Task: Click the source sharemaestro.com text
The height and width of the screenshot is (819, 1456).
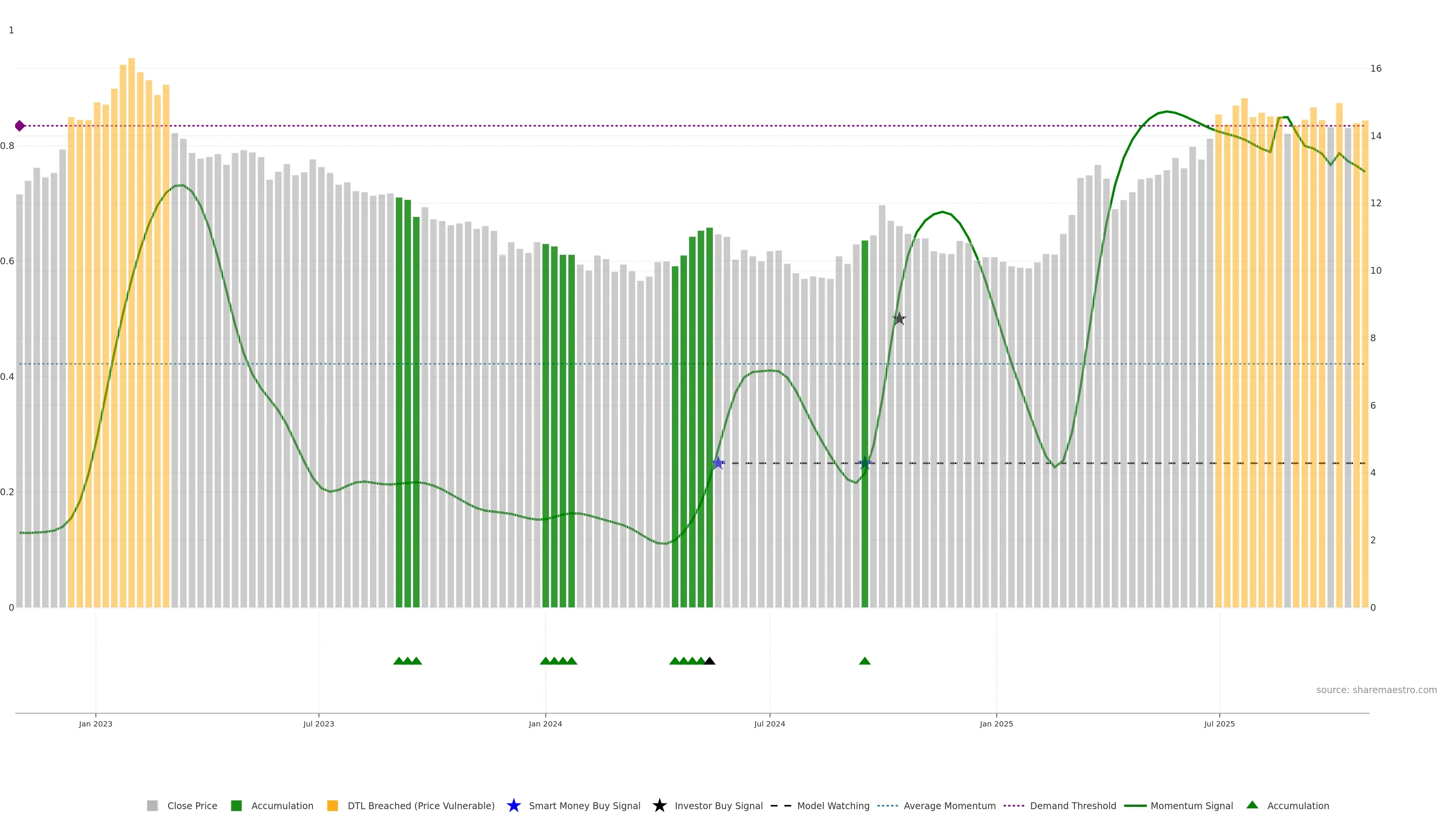Action: tap(1376, 690)
